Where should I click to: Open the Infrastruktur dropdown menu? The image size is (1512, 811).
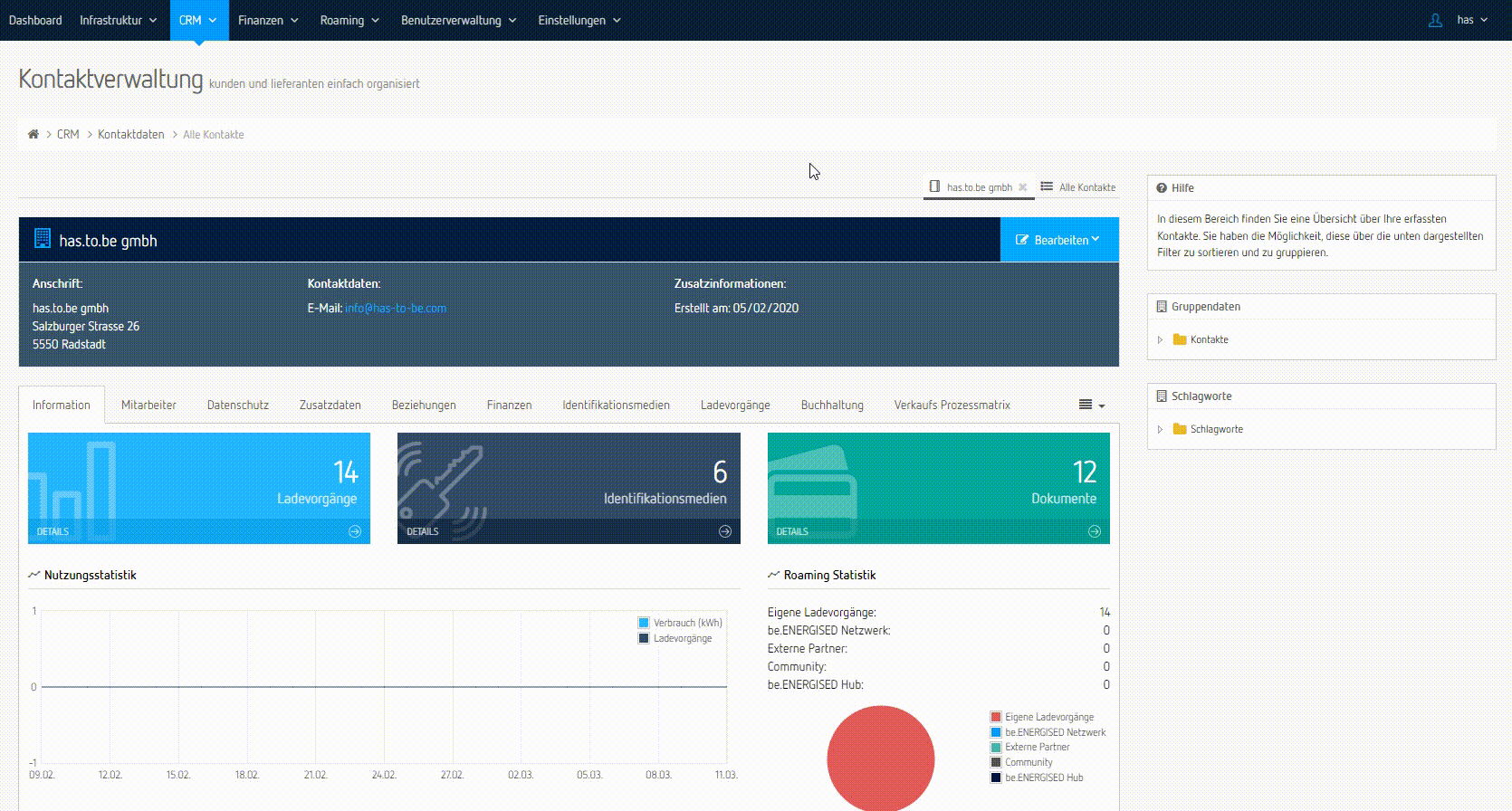coord(118,20)
